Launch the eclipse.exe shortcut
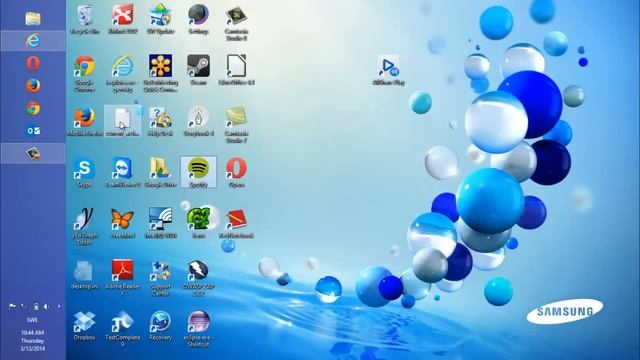640x360 pixels. [198, 329]
